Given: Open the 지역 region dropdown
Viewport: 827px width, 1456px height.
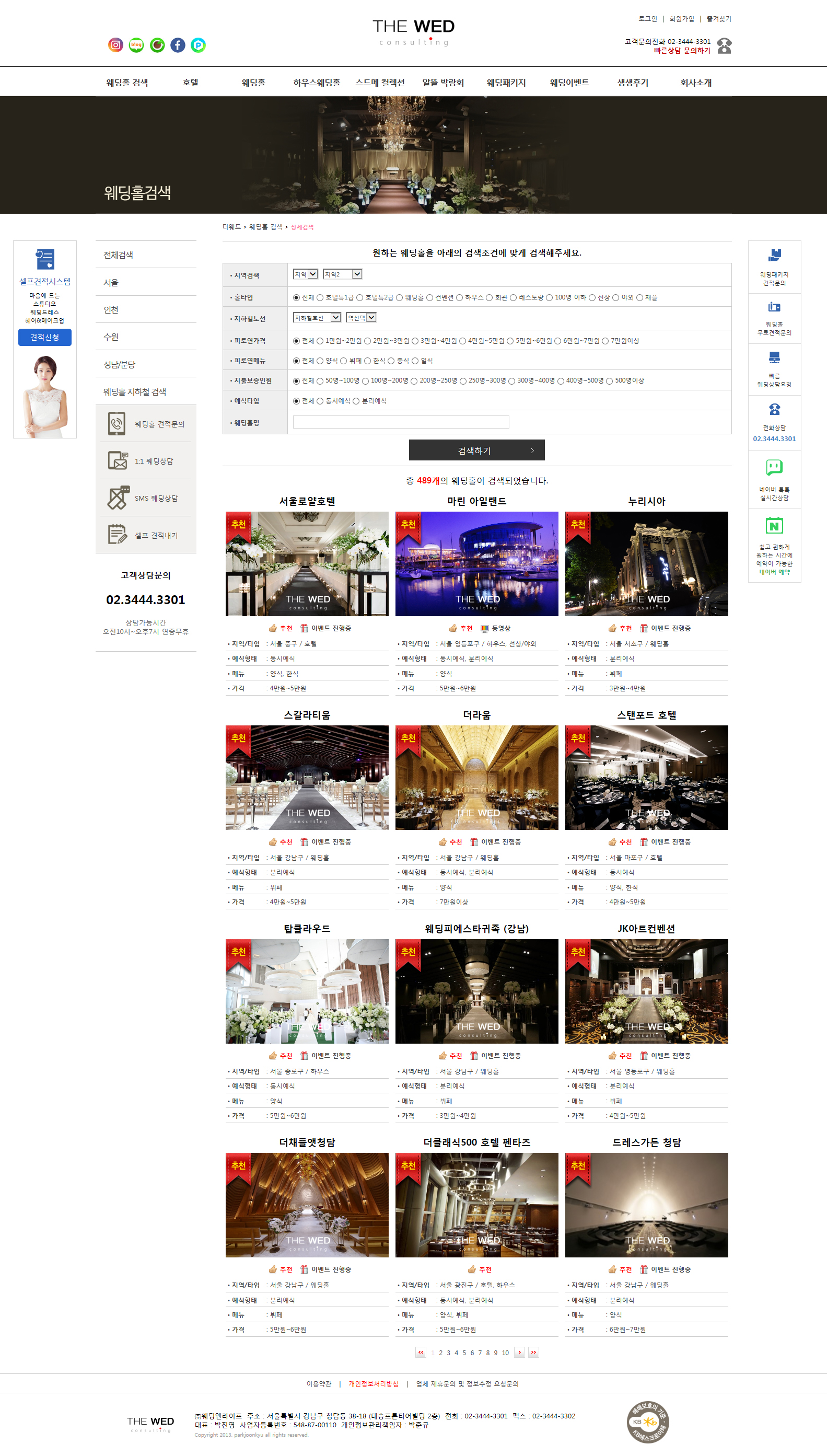Looking at the screenshot, I should [306, 274].
